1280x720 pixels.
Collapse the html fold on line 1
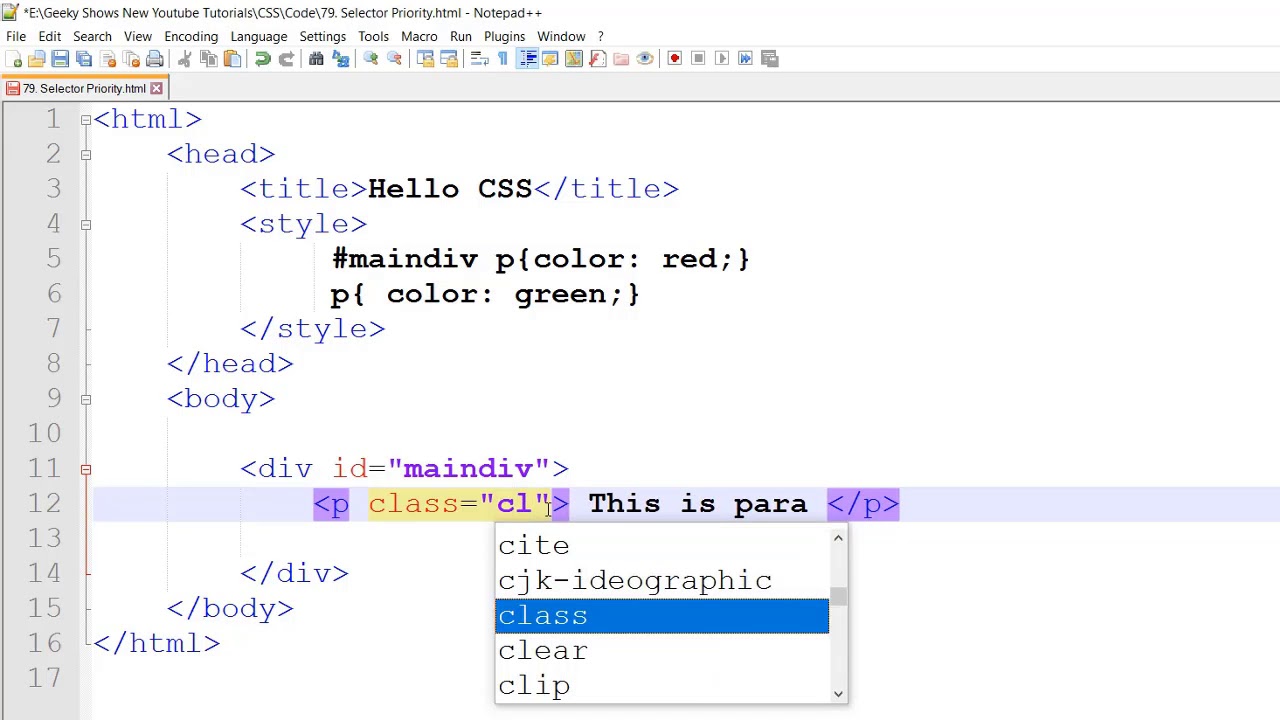86,120
